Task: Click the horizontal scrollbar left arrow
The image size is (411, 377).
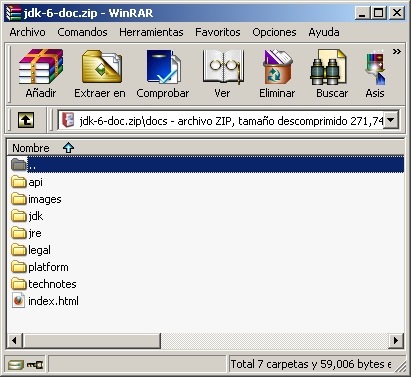Action: click(x=14, y=340)
